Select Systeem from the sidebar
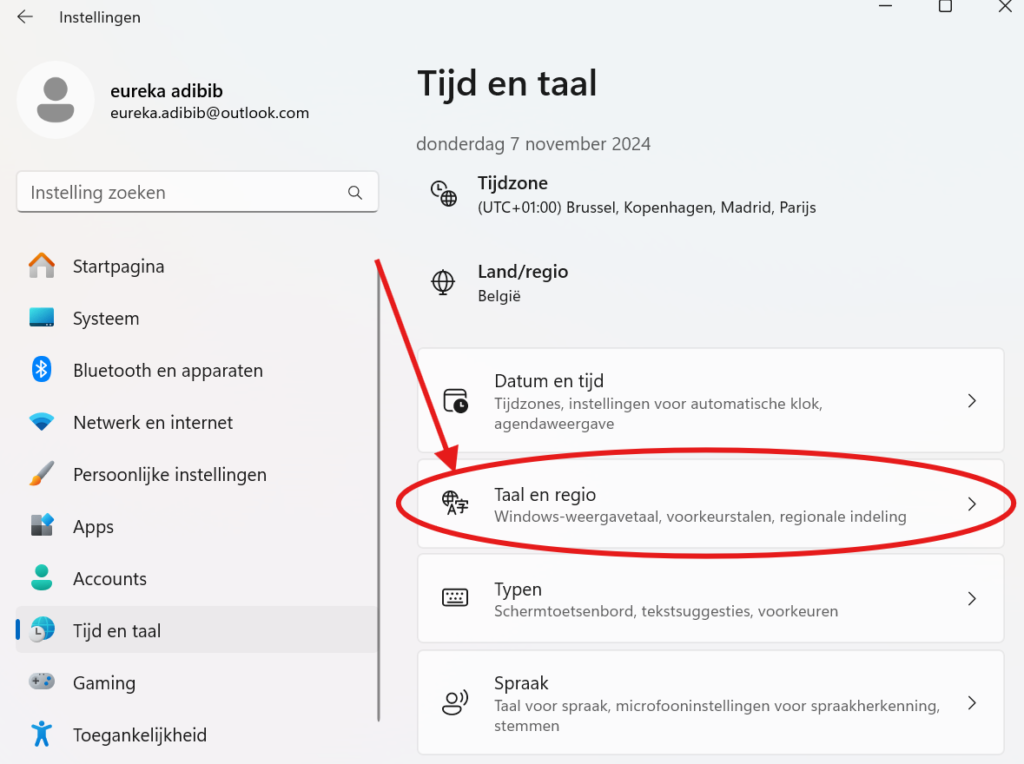The height and width of the screenshot is (764, 1024). click(x=106, y=319)
